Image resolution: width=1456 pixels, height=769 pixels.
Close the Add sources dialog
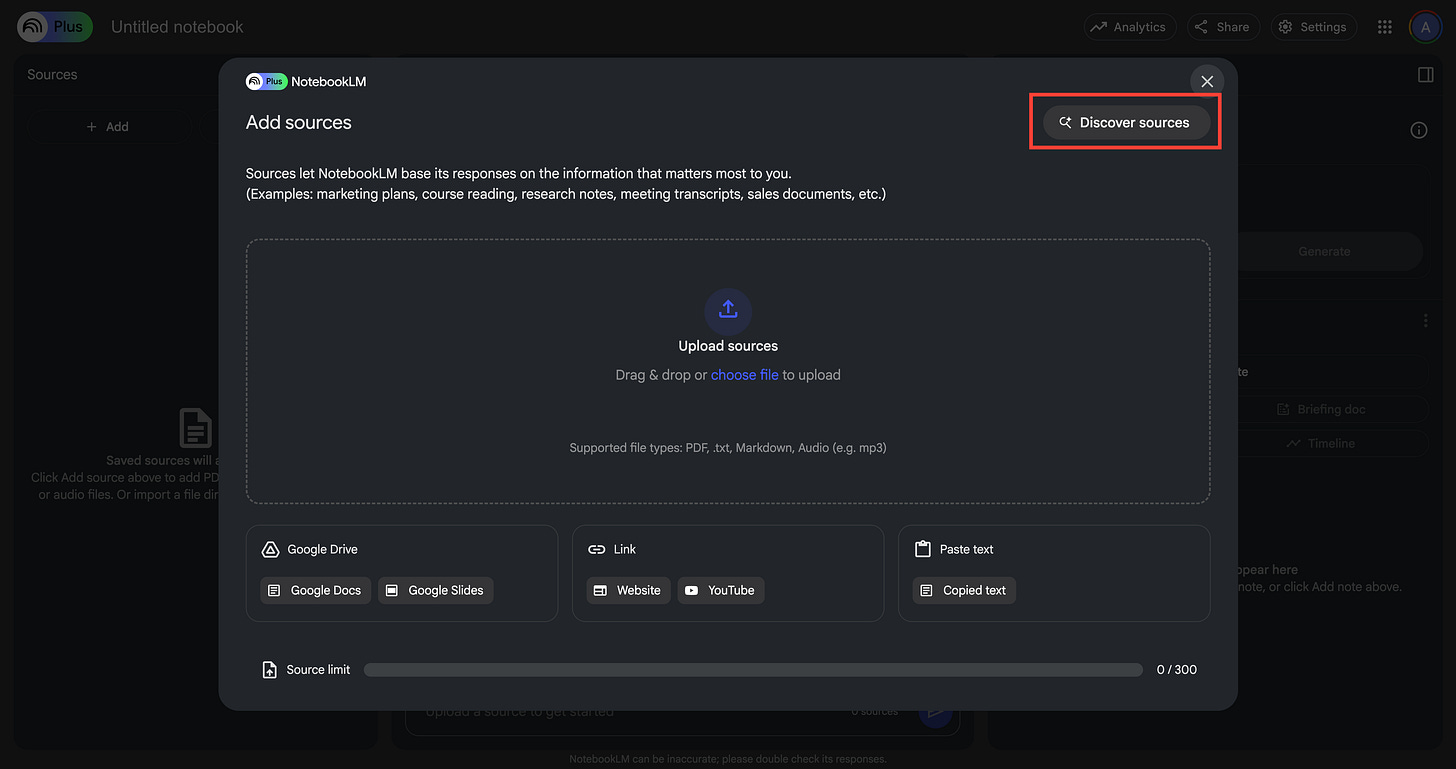(1207, 82)
